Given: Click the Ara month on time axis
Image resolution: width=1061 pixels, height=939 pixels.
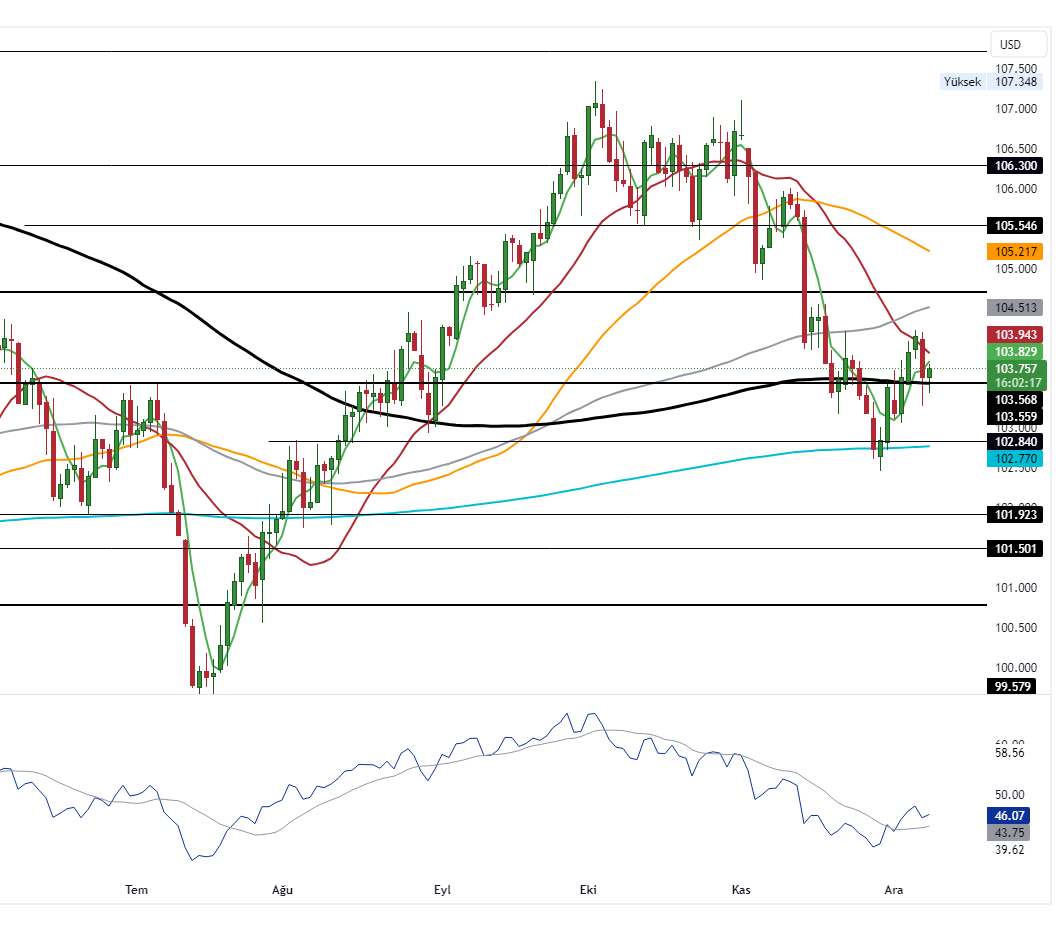Looking at the screenshot, I should point(893,890).
